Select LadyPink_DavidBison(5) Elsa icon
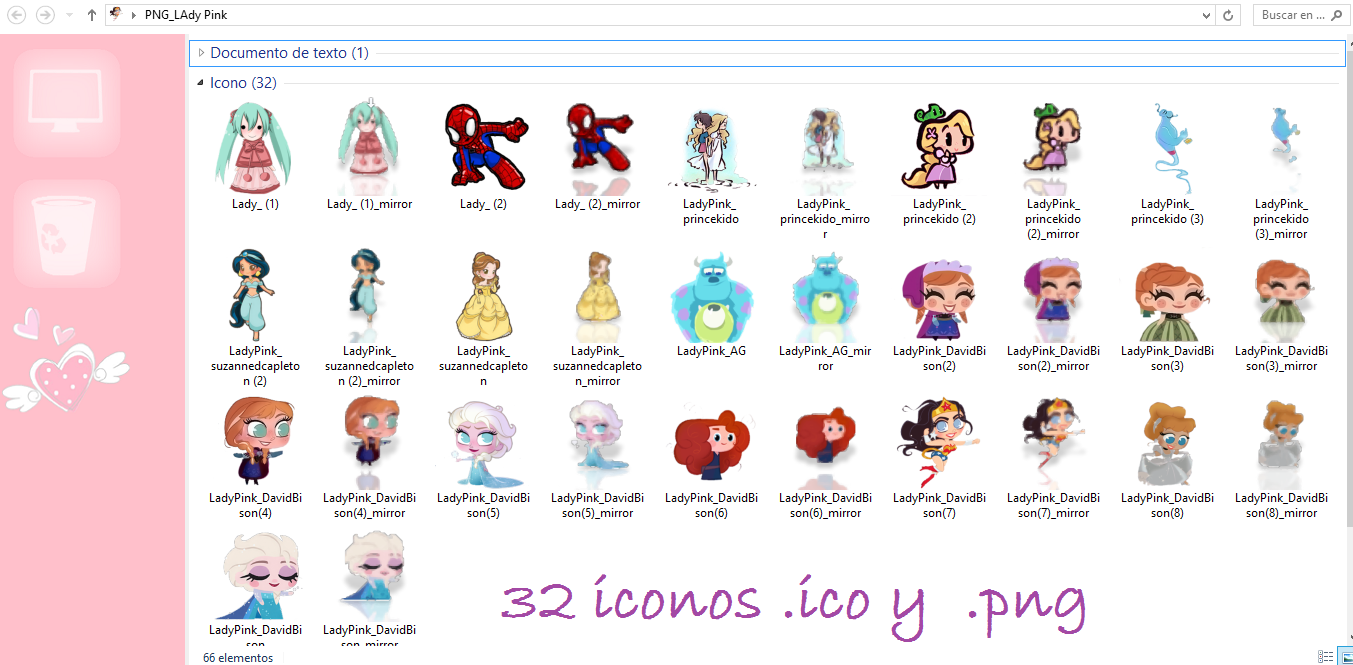 tap(484, 442)
